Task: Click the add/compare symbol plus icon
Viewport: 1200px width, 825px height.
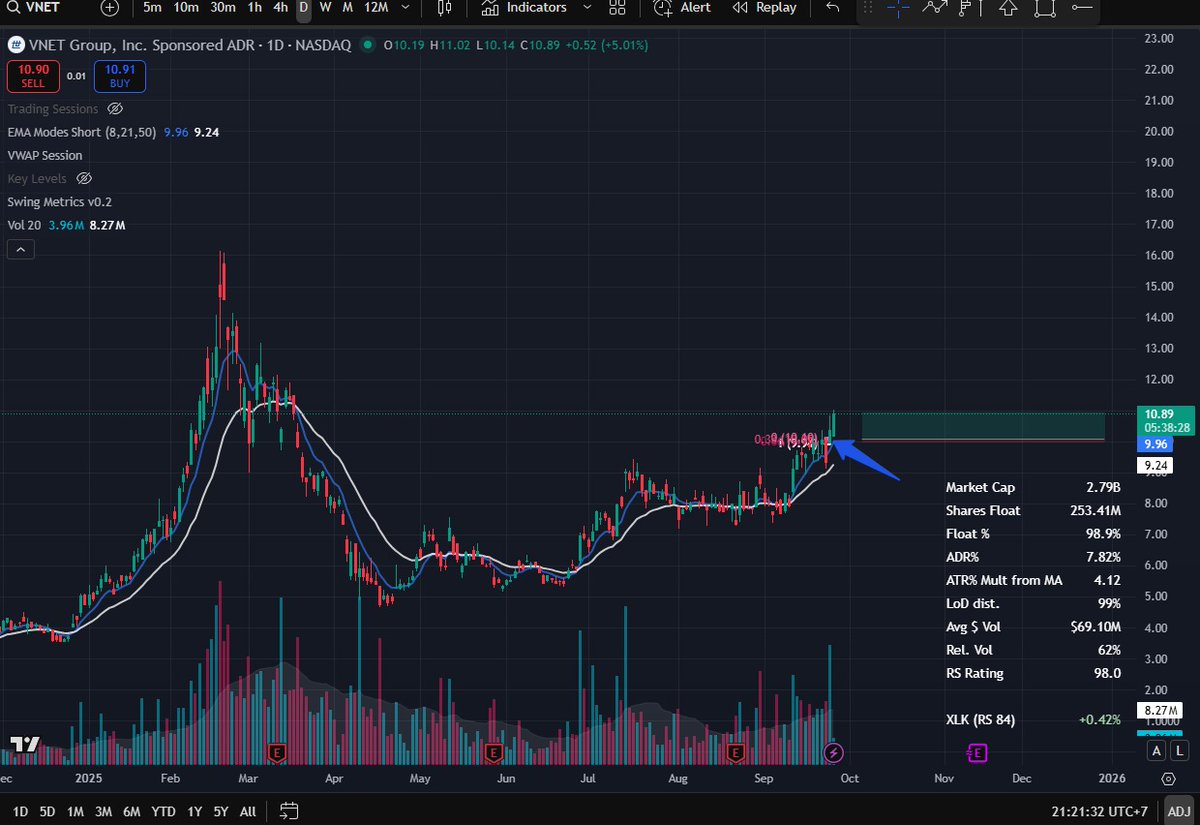Action: 110,7
